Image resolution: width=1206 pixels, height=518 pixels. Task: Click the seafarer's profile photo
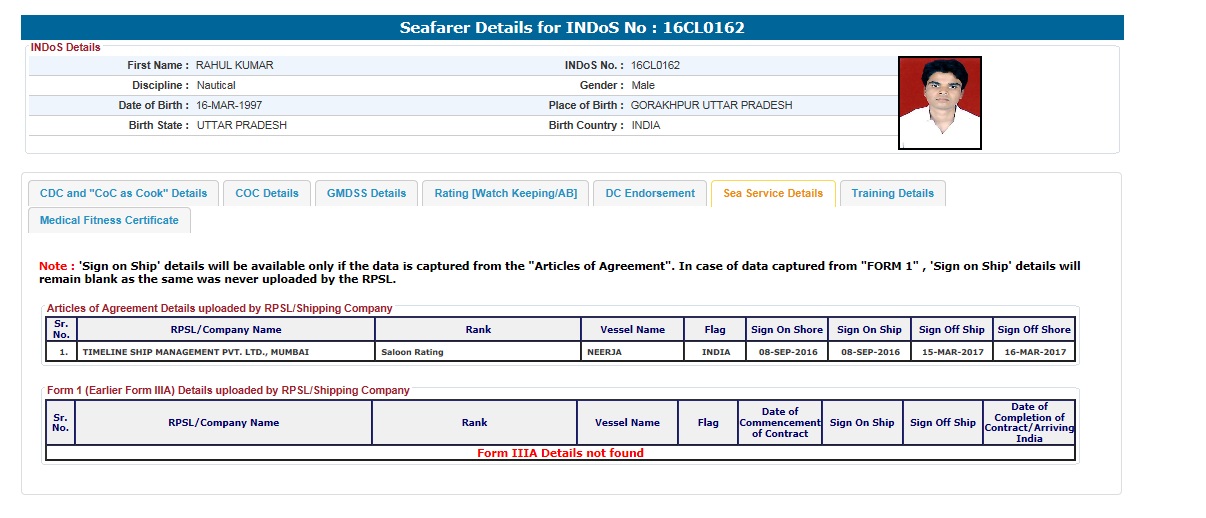[939, 103]
